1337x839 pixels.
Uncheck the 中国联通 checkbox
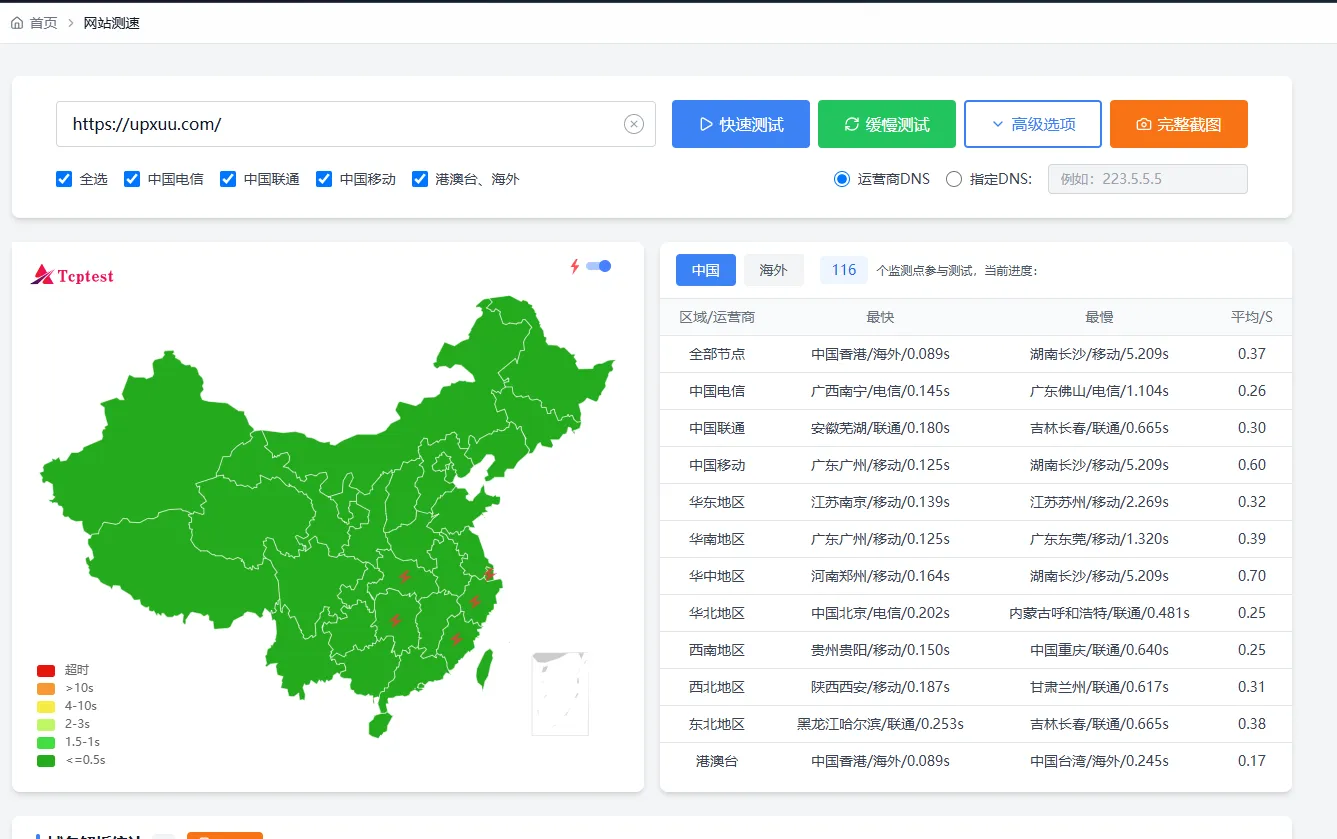pos(228,179)
